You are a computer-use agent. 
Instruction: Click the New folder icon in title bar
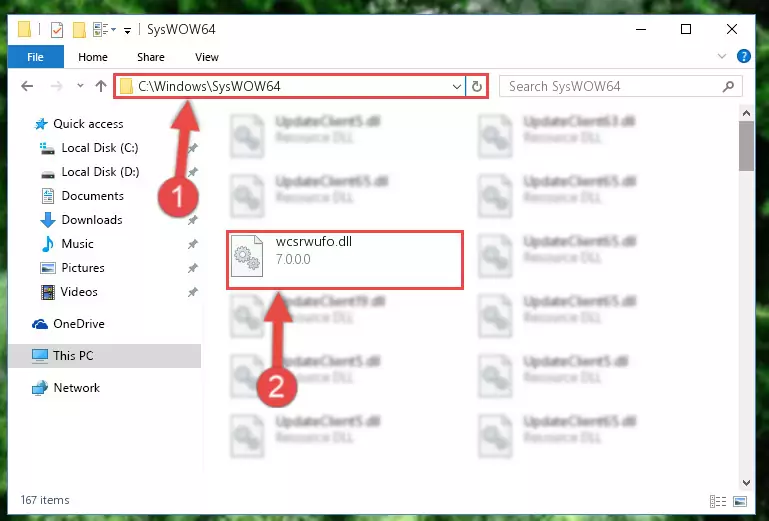(x=79, y=30)
